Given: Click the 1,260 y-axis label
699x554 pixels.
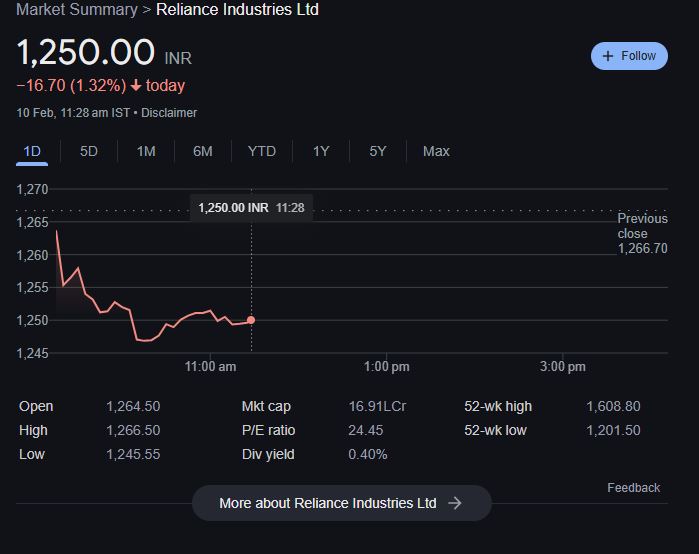Looking at the screenshot, I should [32, 255].
